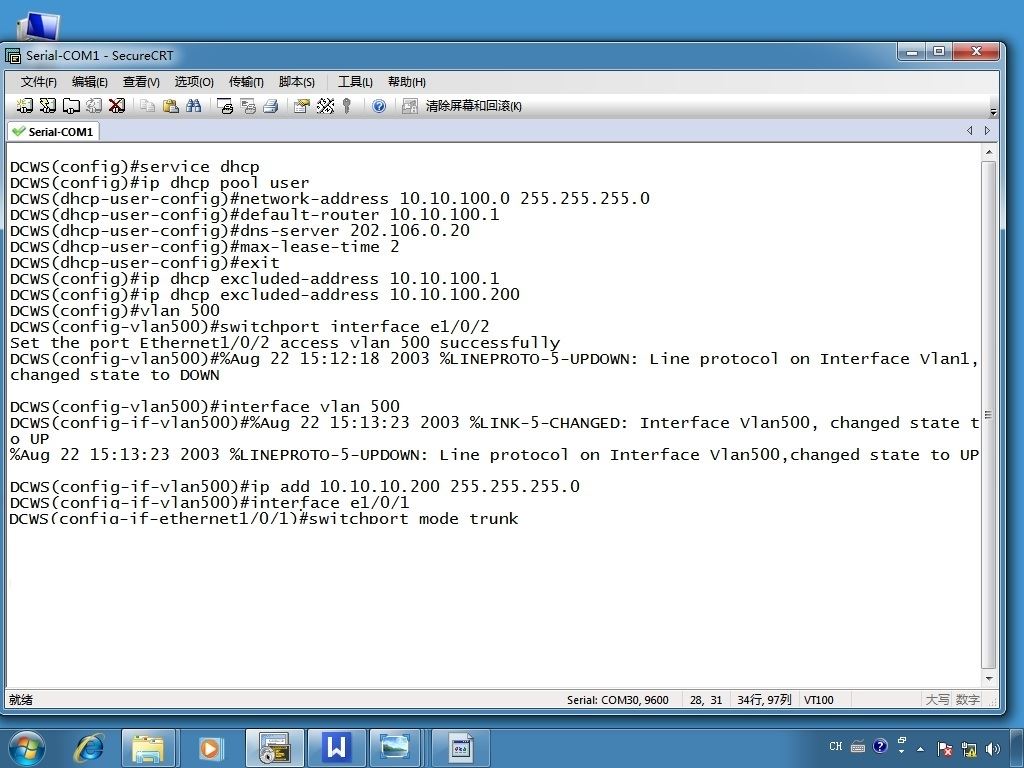Click the 'switchport mode trunk' command line
The image size is (1024, 768).
pyautogui.click(x=264, y=519)
